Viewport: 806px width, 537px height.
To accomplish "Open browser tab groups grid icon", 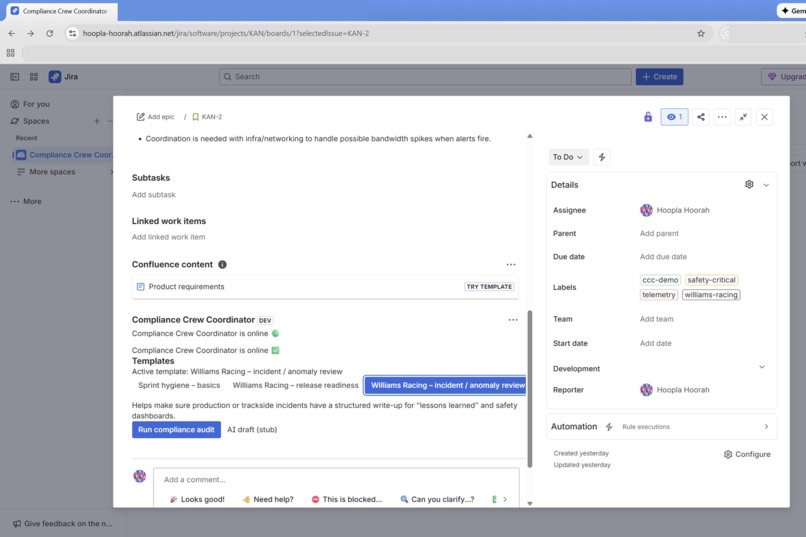I will click(10, 53).
